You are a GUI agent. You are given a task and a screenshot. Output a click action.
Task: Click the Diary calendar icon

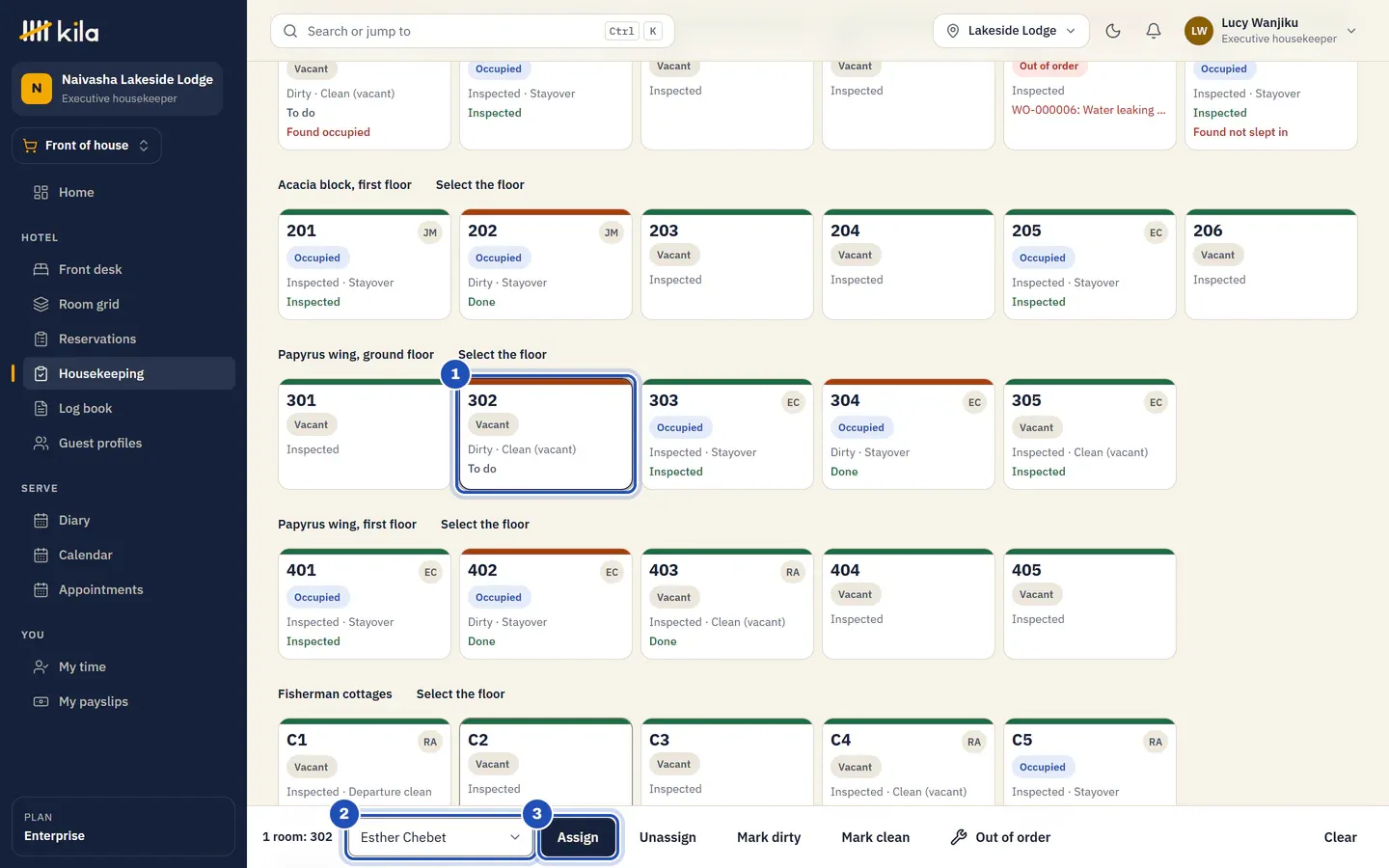coord(41,520)
